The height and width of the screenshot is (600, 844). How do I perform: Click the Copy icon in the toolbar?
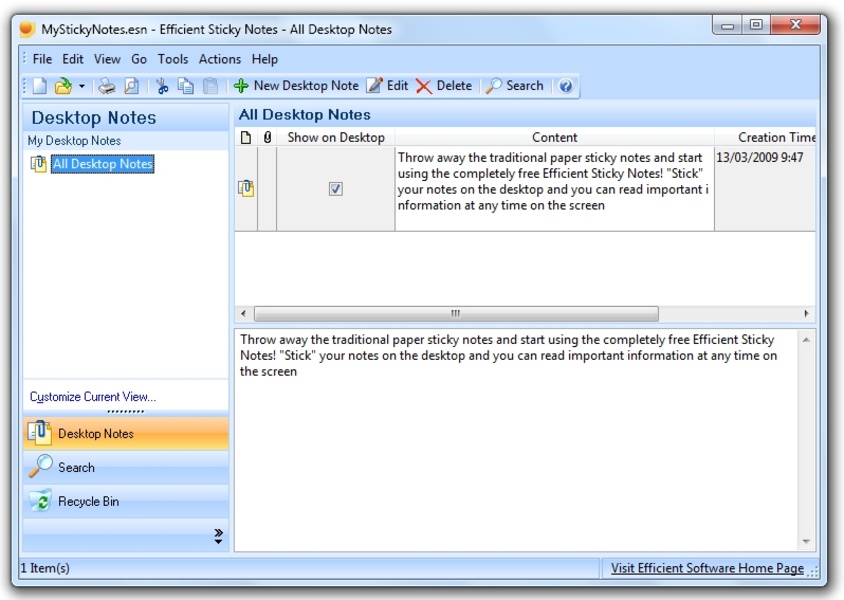pos(186,87)
